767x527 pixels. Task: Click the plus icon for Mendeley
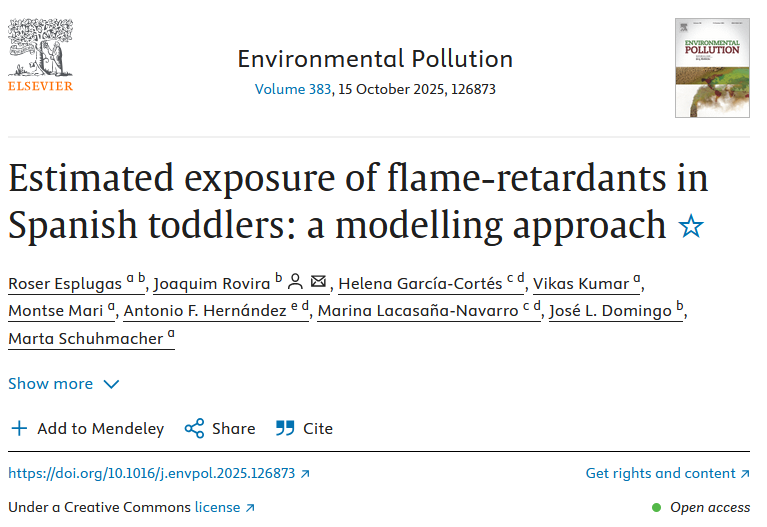pyautogui.click(x=19, y=428)
